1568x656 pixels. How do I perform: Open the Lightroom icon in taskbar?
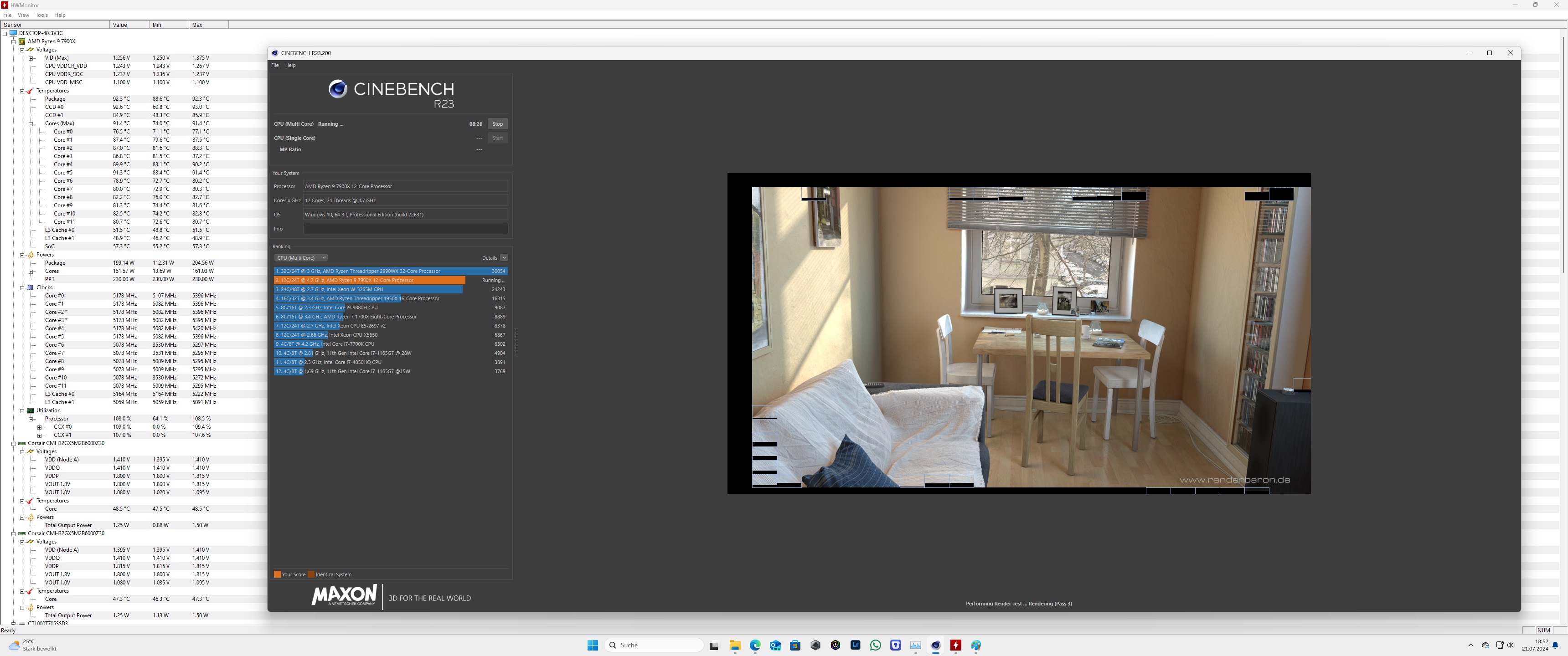(855, 645)
